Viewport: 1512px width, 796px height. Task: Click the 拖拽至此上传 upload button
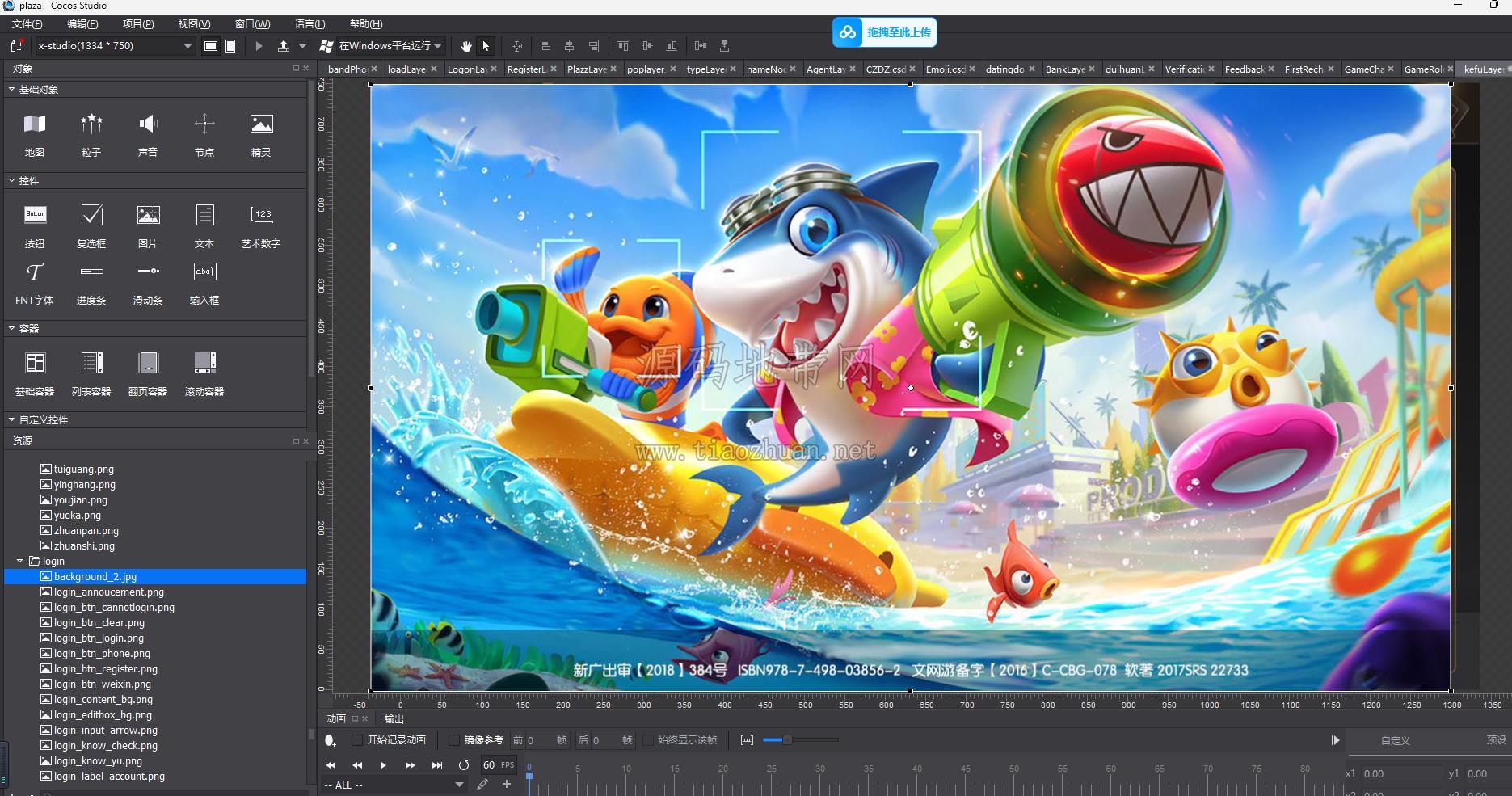pos(885,32)
